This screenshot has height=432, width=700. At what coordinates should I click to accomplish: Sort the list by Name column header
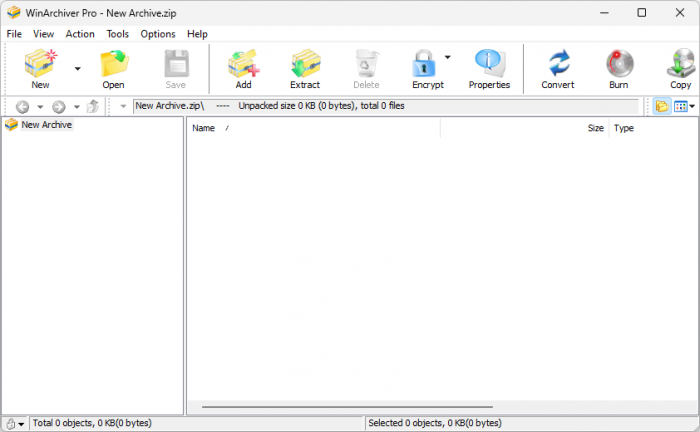tap(204, 128)
